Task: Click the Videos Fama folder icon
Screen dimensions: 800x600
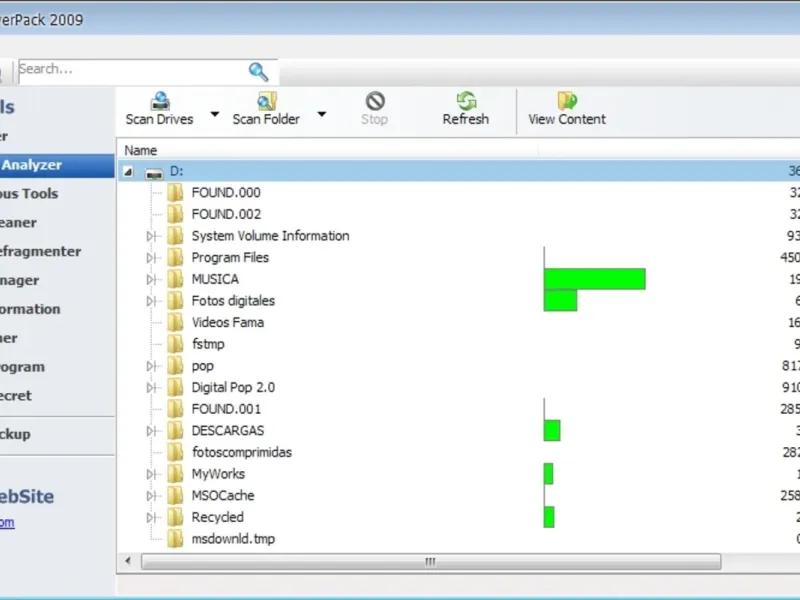Action: 175,322
